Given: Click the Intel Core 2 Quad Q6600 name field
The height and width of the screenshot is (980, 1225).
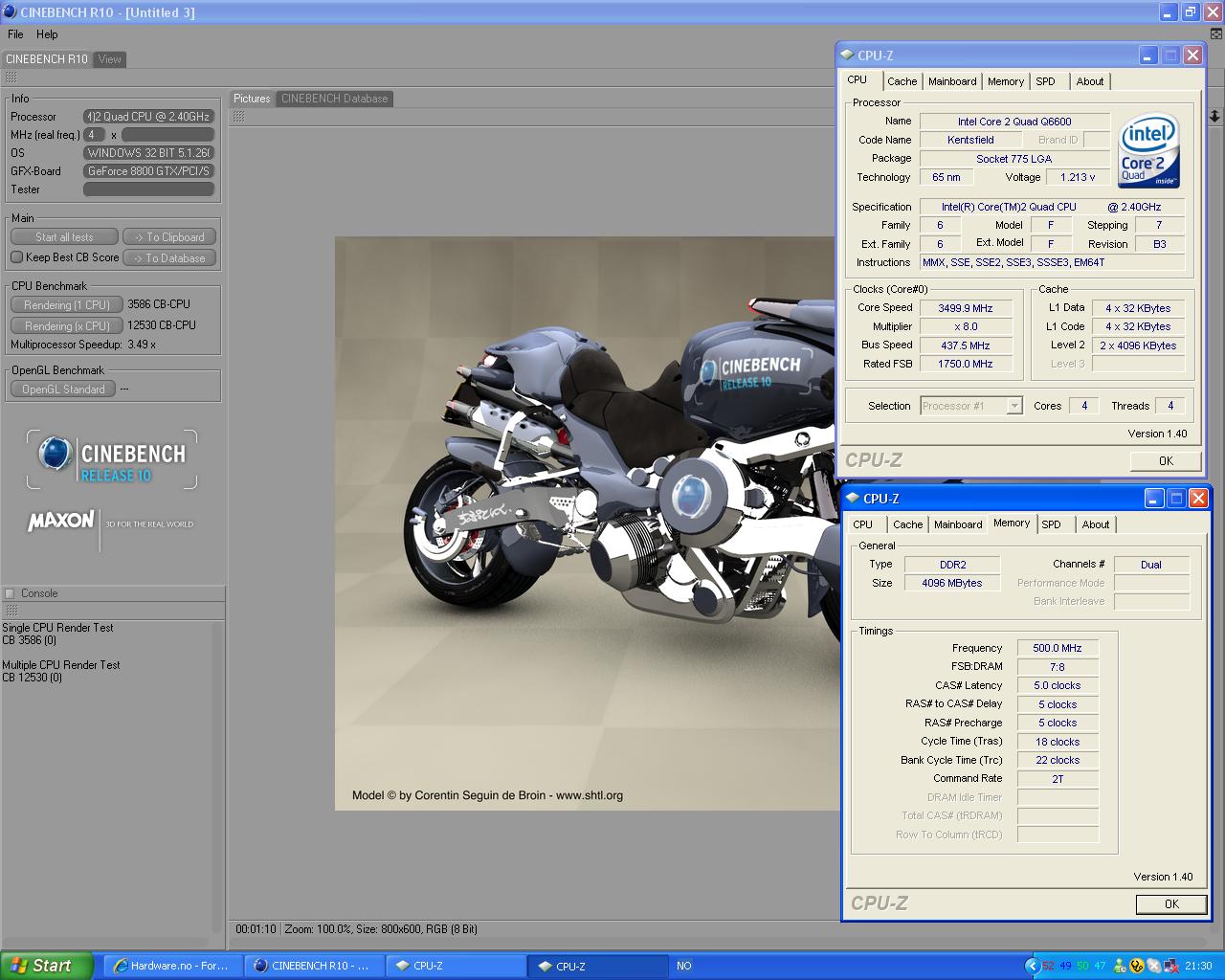Looking at the screenshot, I should pos(1014,122).
